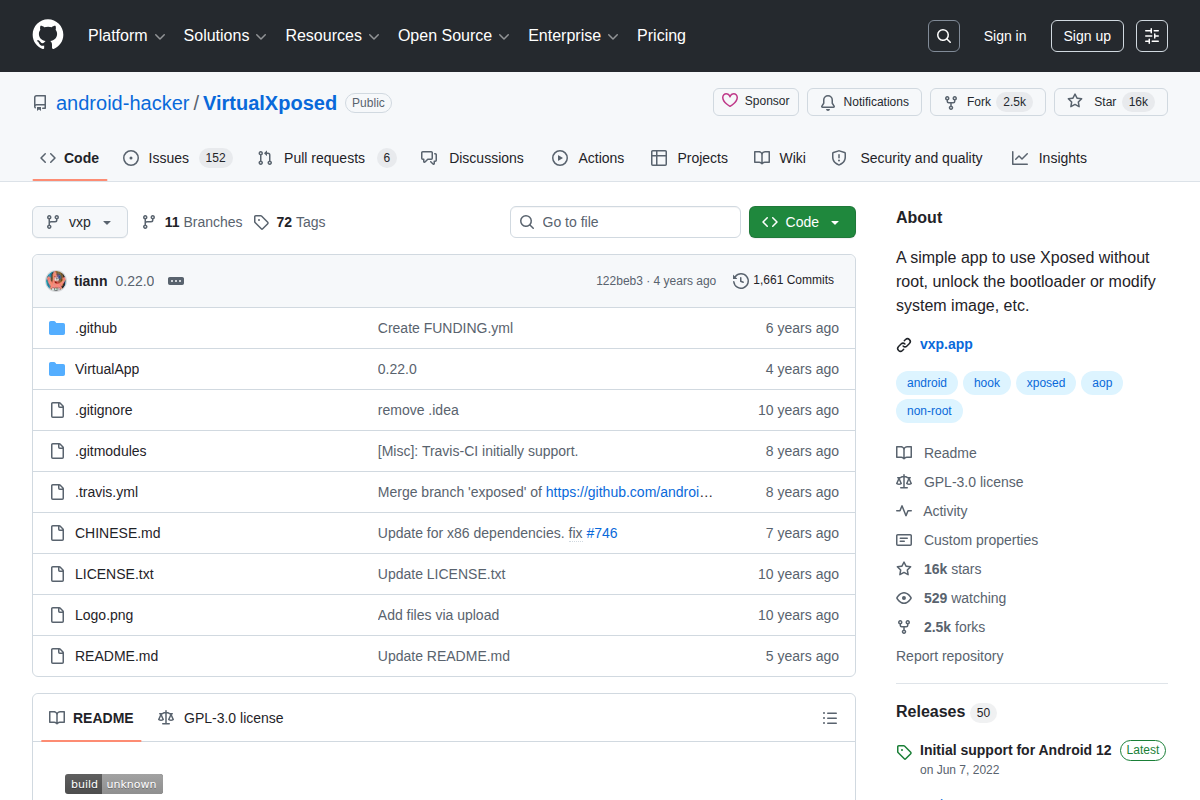Open the vxp branch selector dropdown

80,222
